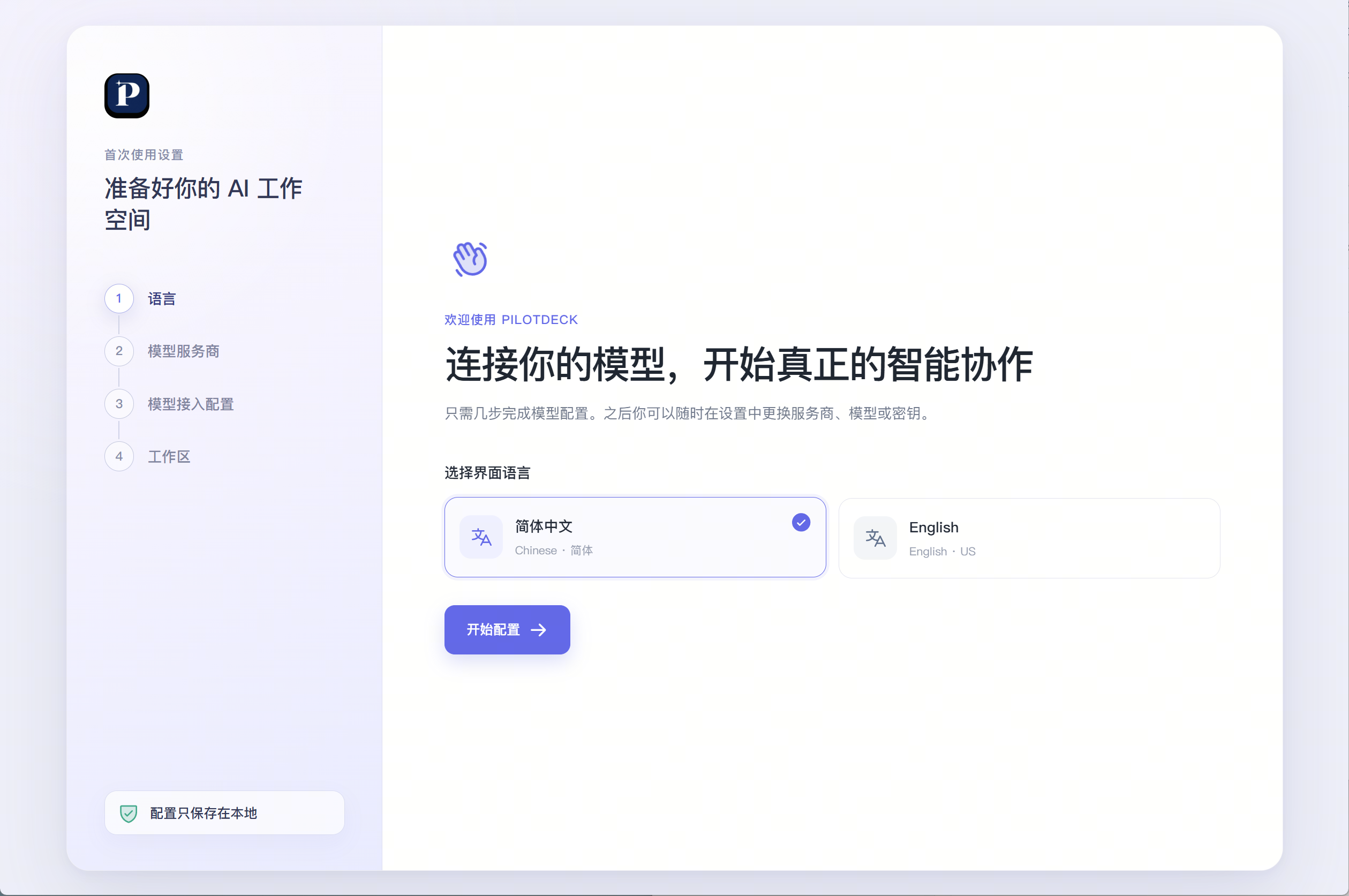1349x896 pixels.
Task: Click the 选择界面语言 label
Action: pos(487,473)
